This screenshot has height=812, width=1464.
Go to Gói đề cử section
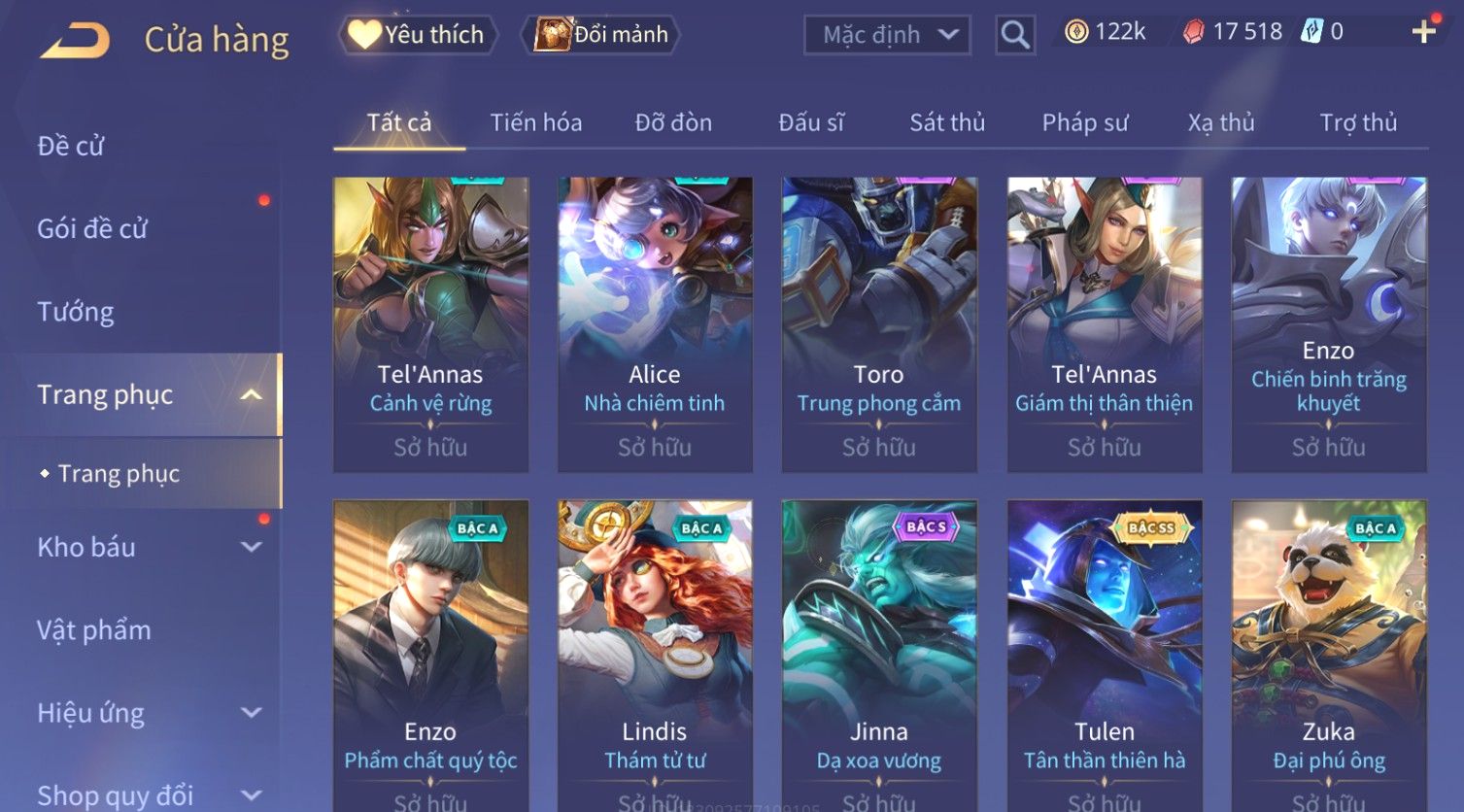click(92, 229)
